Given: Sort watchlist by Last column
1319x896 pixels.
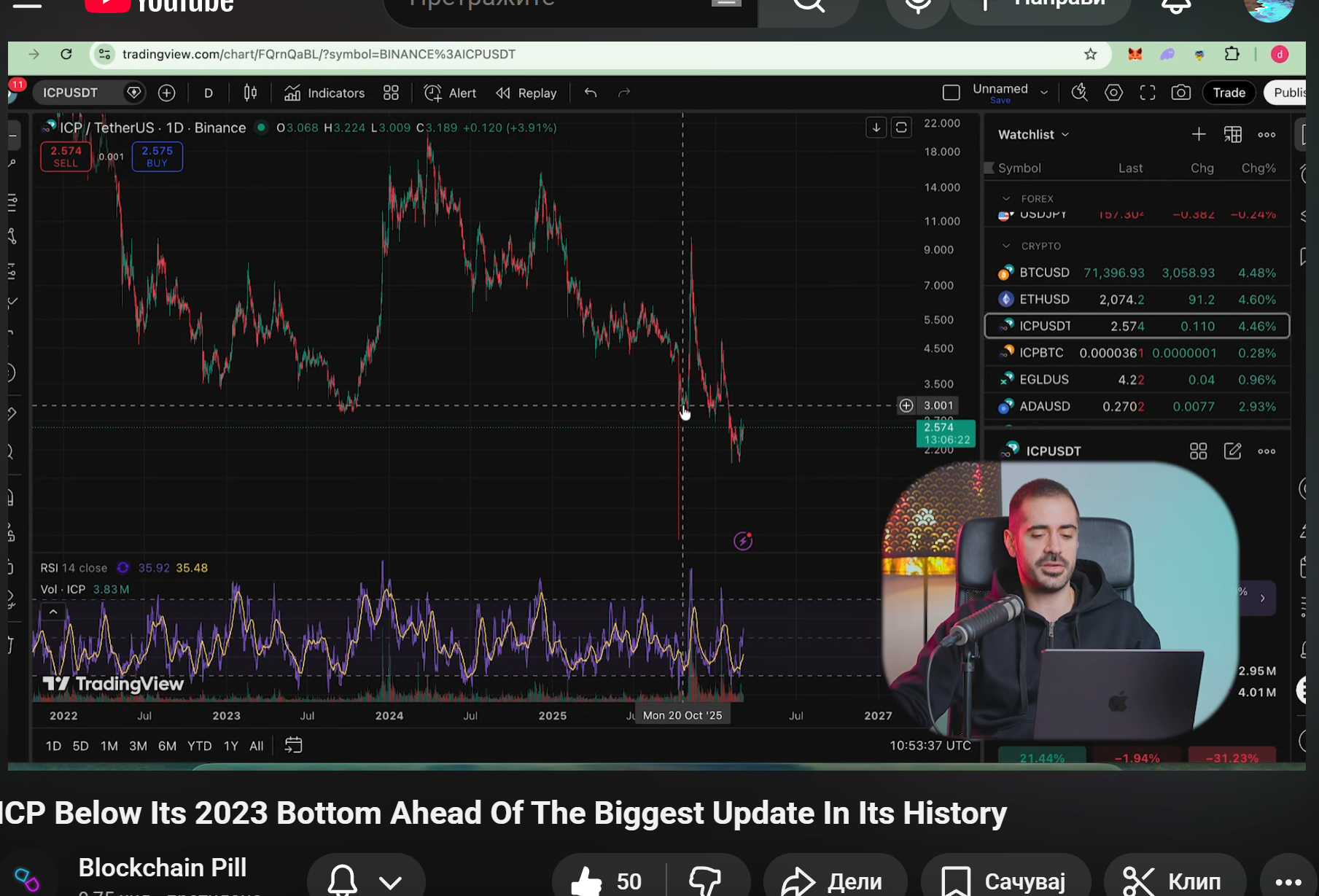Looking at the screenshot, I should [1131, 168].
